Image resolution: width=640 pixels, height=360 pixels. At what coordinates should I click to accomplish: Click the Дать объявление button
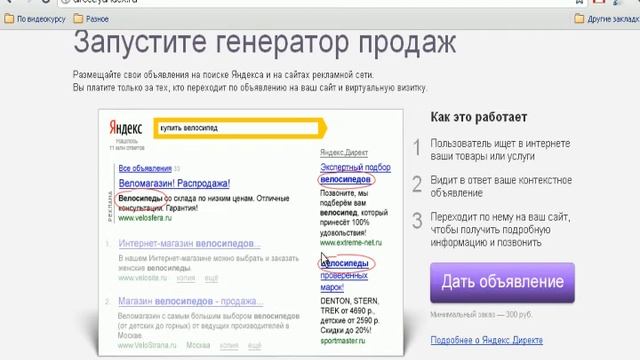click(502, 282)
